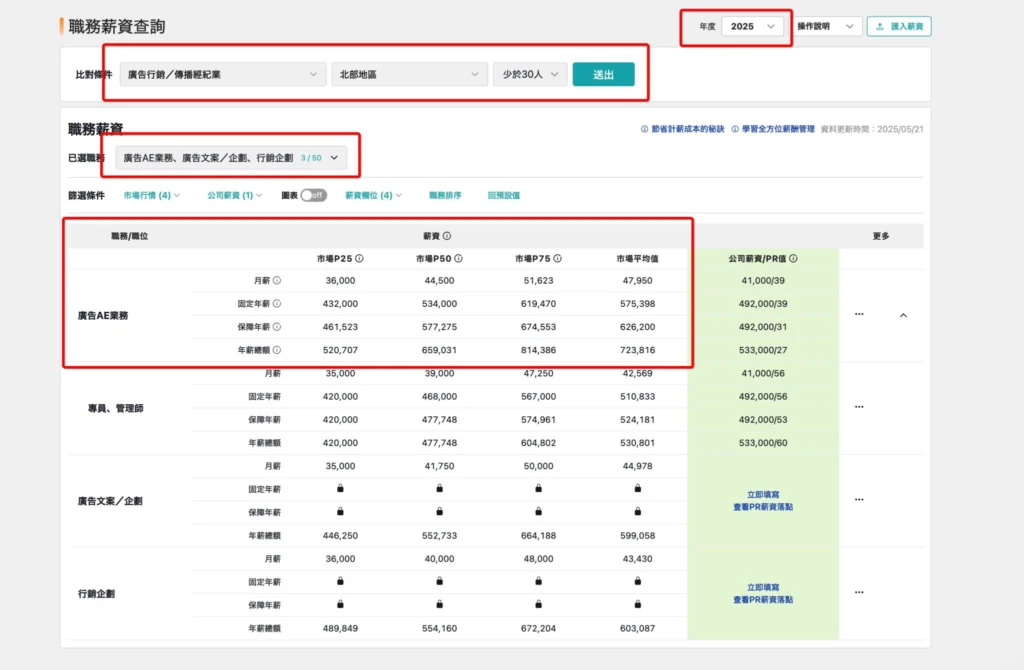
Task: Click 查看PR薪資落點 in 廣告文案/企劃 row
Action: 763,507
